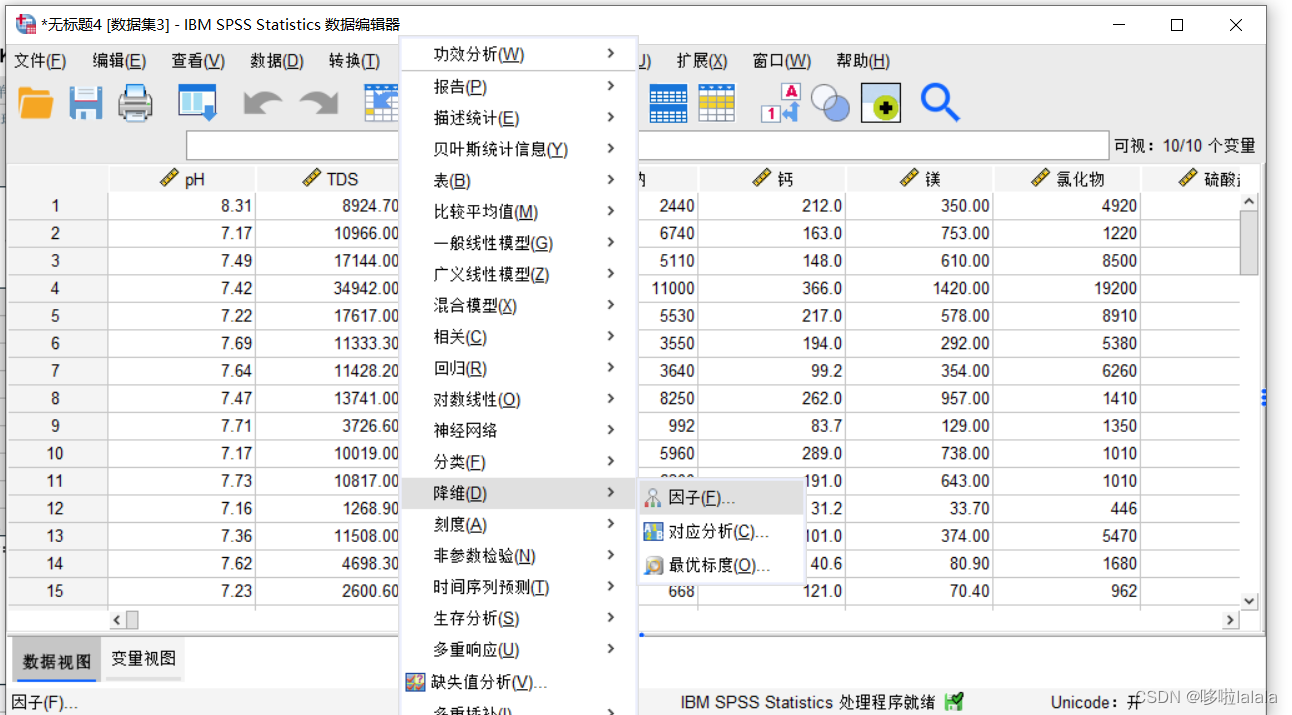Open the 帮助 menu

pos(863,61)
